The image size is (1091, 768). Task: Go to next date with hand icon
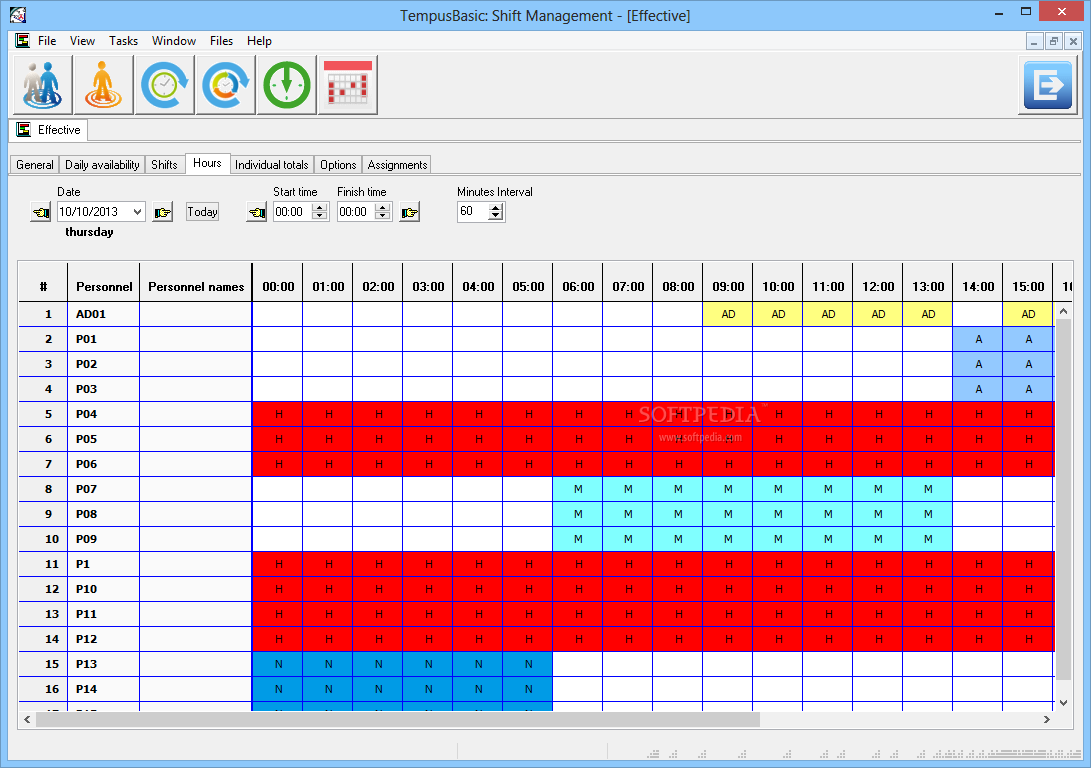tap(162, 212)
